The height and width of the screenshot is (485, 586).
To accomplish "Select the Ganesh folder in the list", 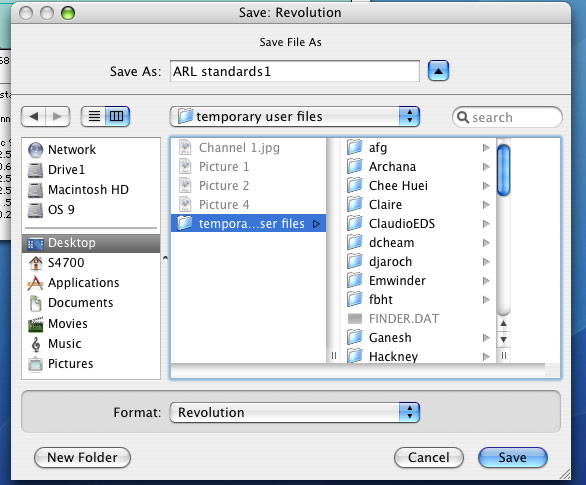I will point(418,338).
